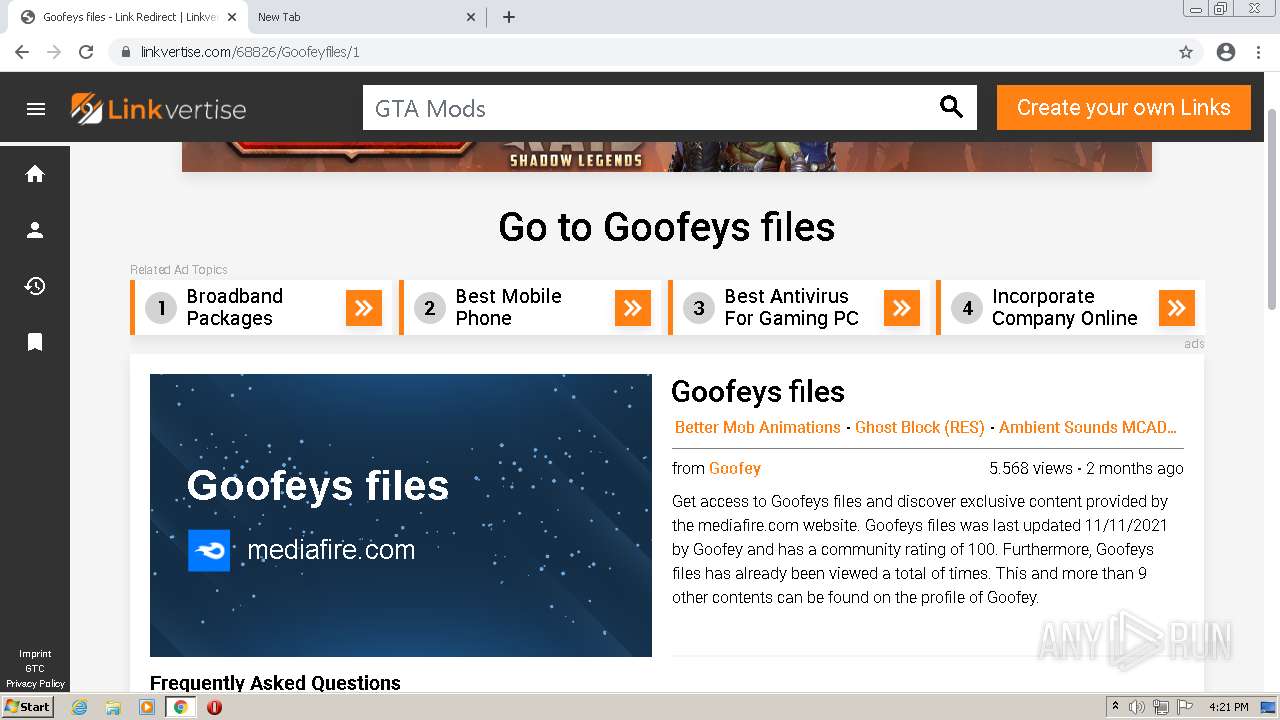Open a new tab with the plus button

coord(508,17)
